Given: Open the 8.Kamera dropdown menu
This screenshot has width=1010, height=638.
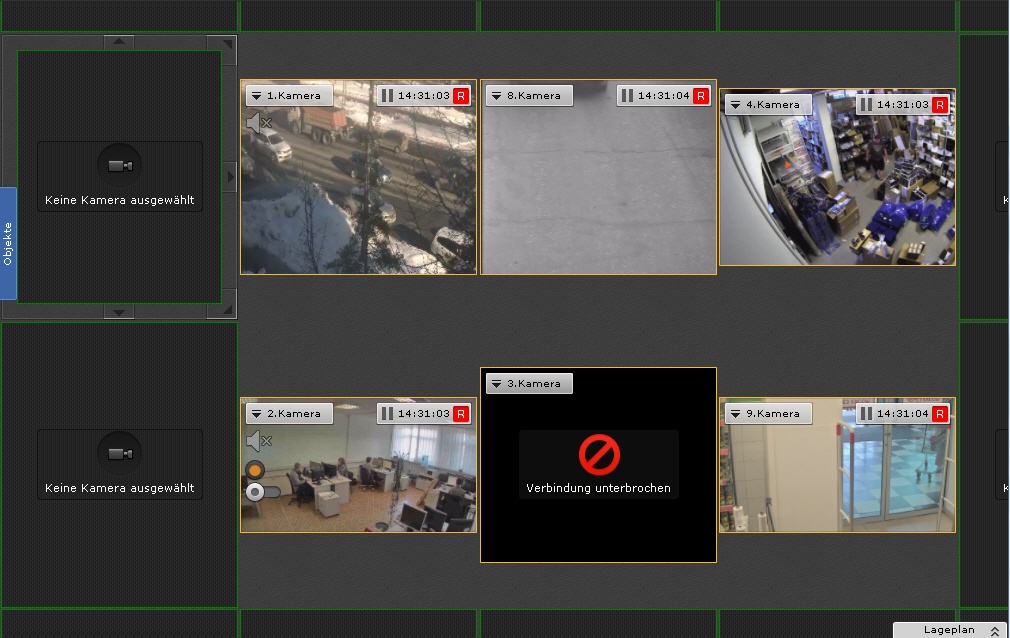Looking at the screenshot, I should point(529,95).
